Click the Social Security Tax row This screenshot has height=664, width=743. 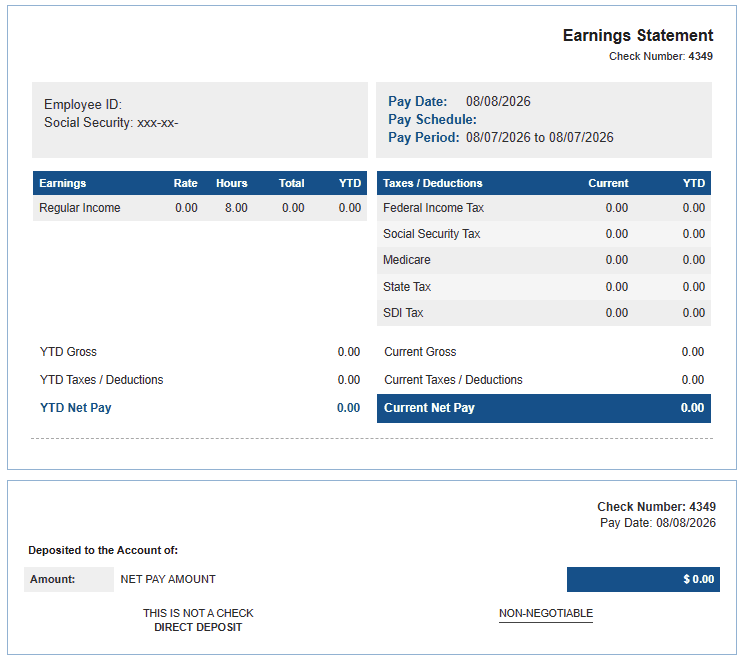click(544, 234)
